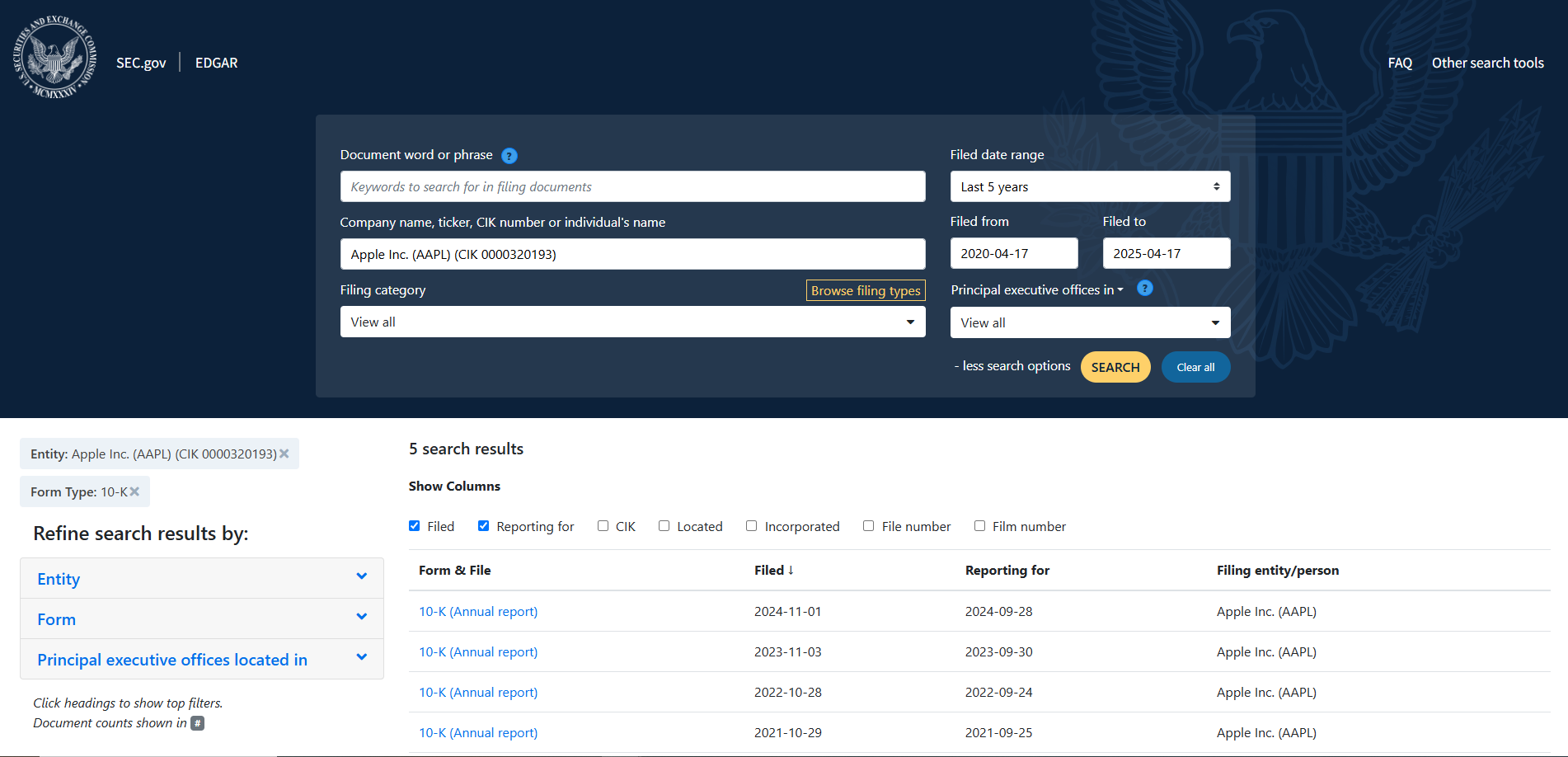Open the Filed date range dropdown
This screenshot has height=757, width=1568.
(1090, 186)
